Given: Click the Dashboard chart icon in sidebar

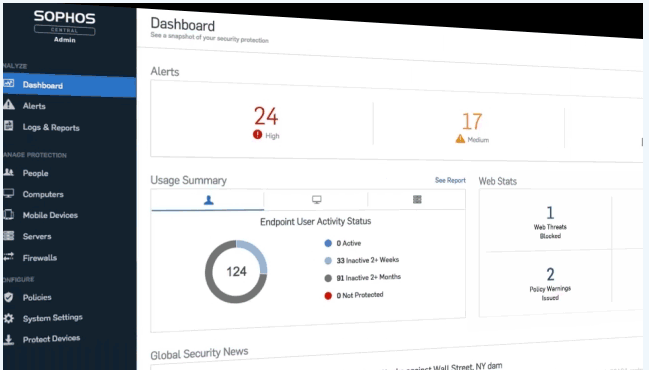Looking at the screenshot, I should (x=9, y=84).
